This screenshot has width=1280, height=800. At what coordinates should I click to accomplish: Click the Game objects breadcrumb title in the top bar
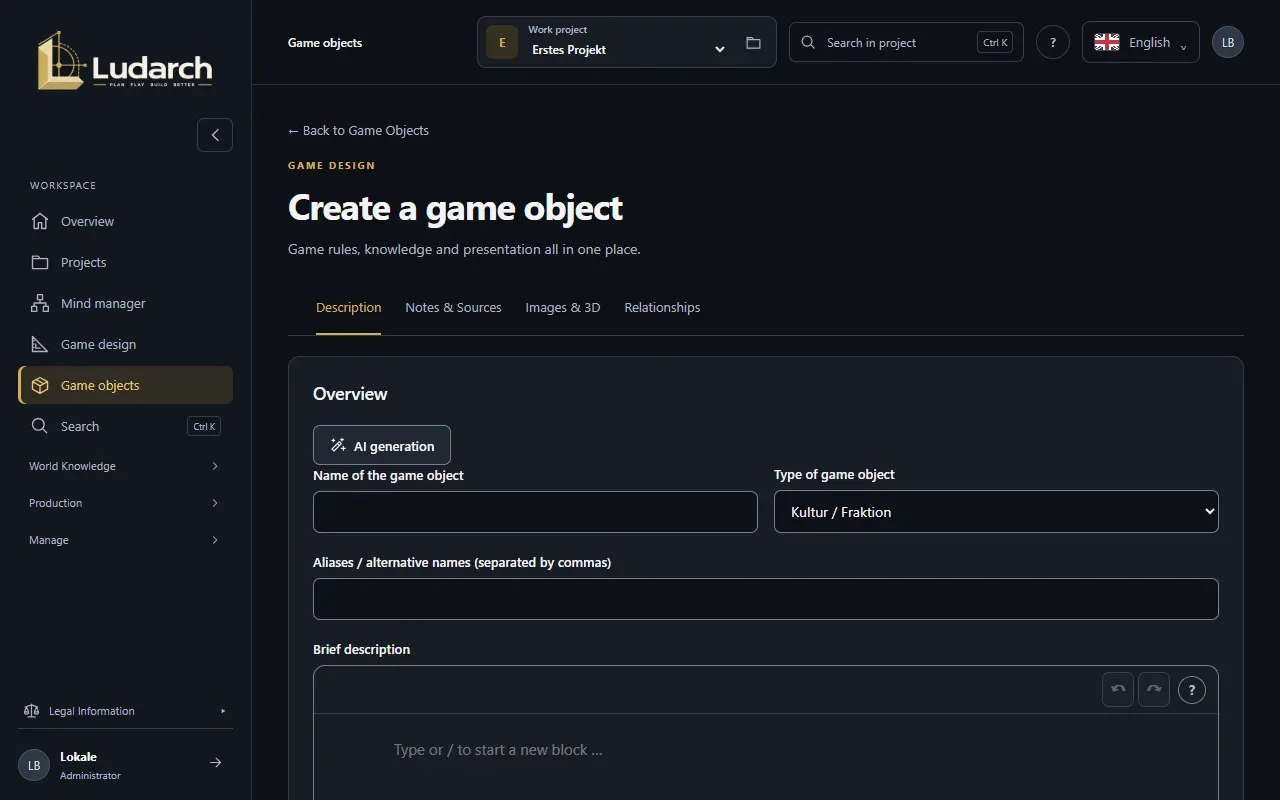325,43
